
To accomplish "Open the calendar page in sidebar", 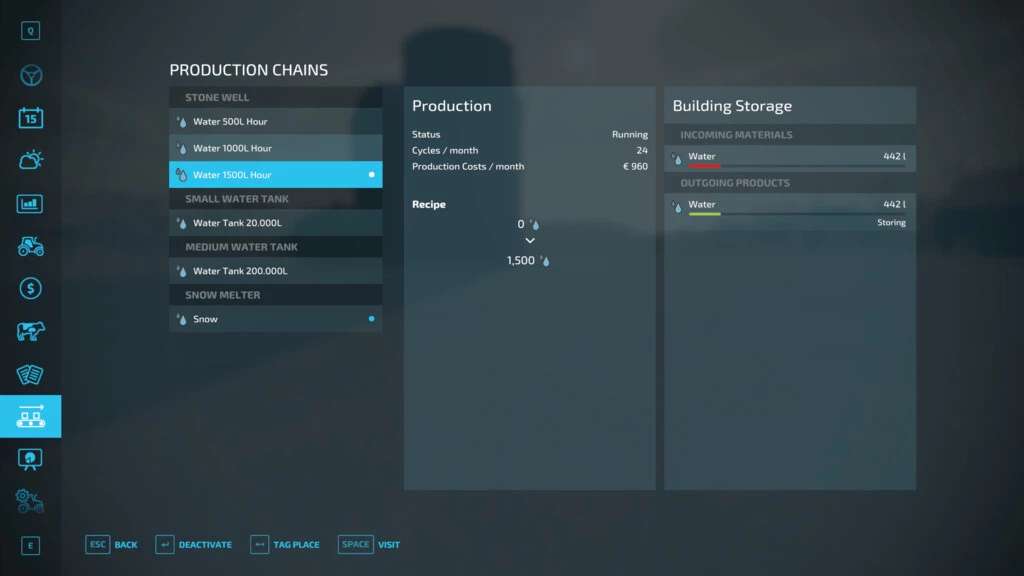I will pyautogui.click(x=30, y=118).
